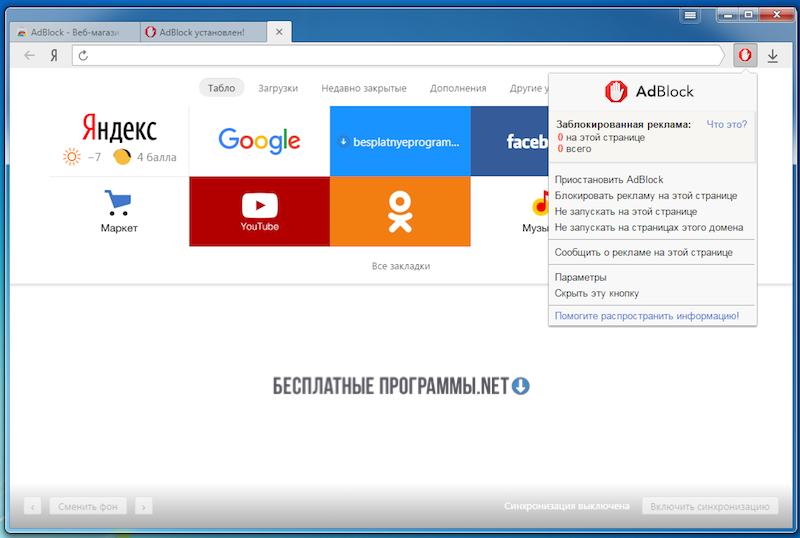Click the AdBlock extension toolbar icon

(745, 55)
